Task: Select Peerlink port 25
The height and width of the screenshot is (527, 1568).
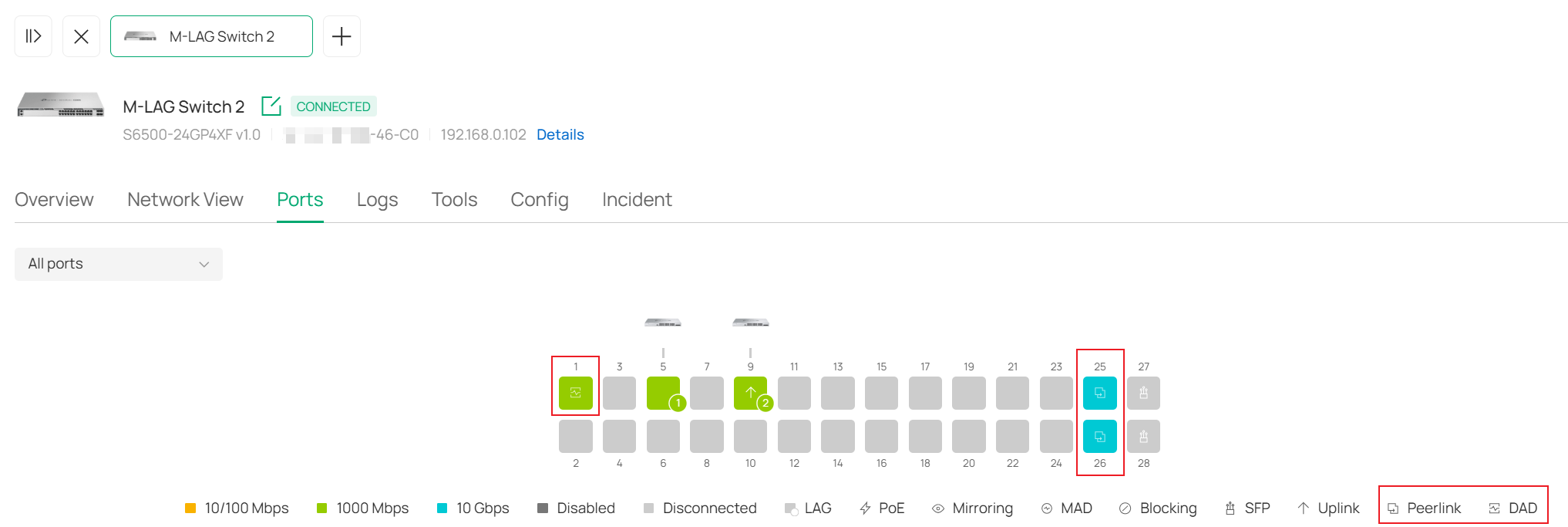Action: [x=1099, y=393]
